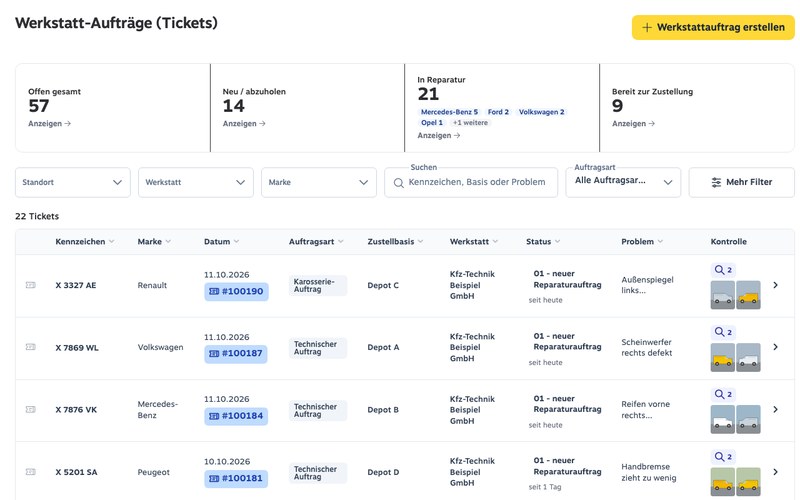Open Kontrolle magnifier for X 5201 SA
This screenshot has width=800, height=500.
pyautogui.click(x=723, y=457)
